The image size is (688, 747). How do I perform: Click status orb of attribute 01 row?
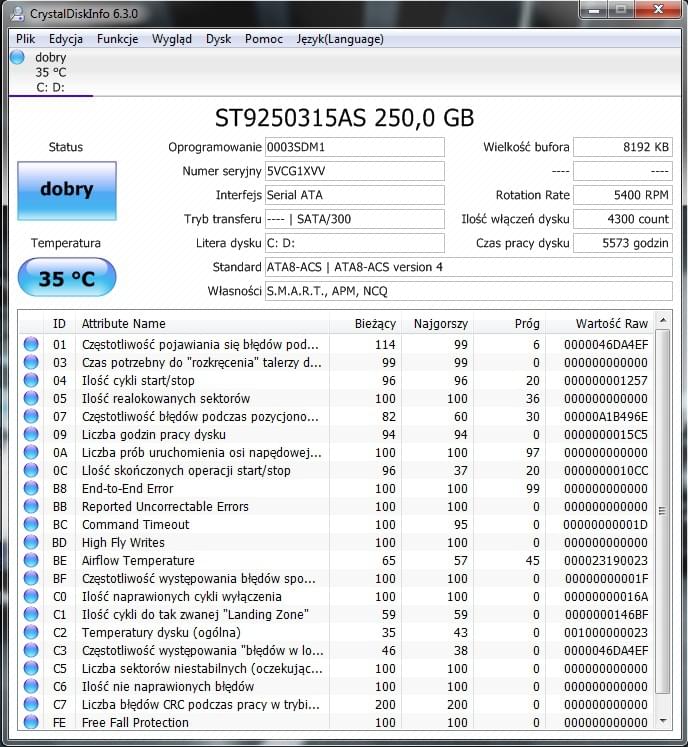click(x=31, y=344)
